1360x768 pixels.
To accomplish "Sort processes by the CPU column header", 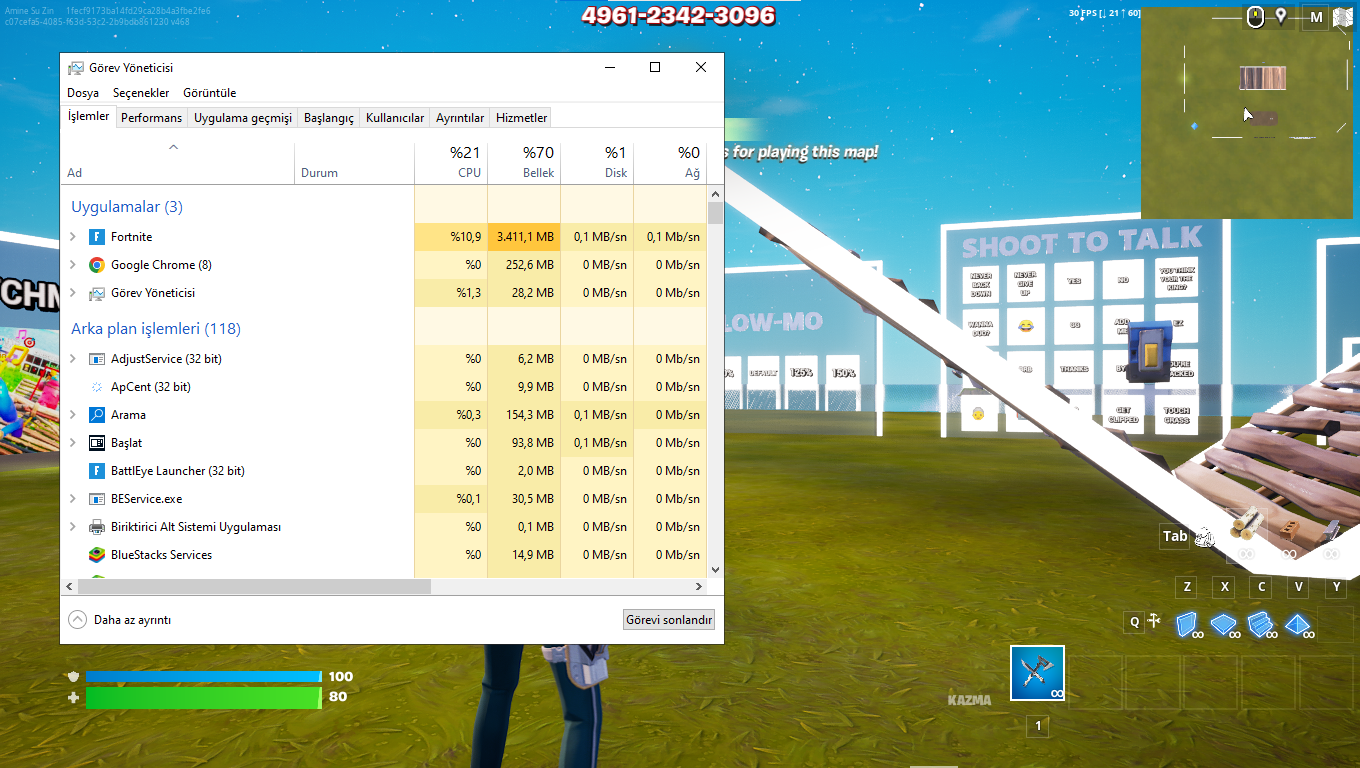I will 451,164.
